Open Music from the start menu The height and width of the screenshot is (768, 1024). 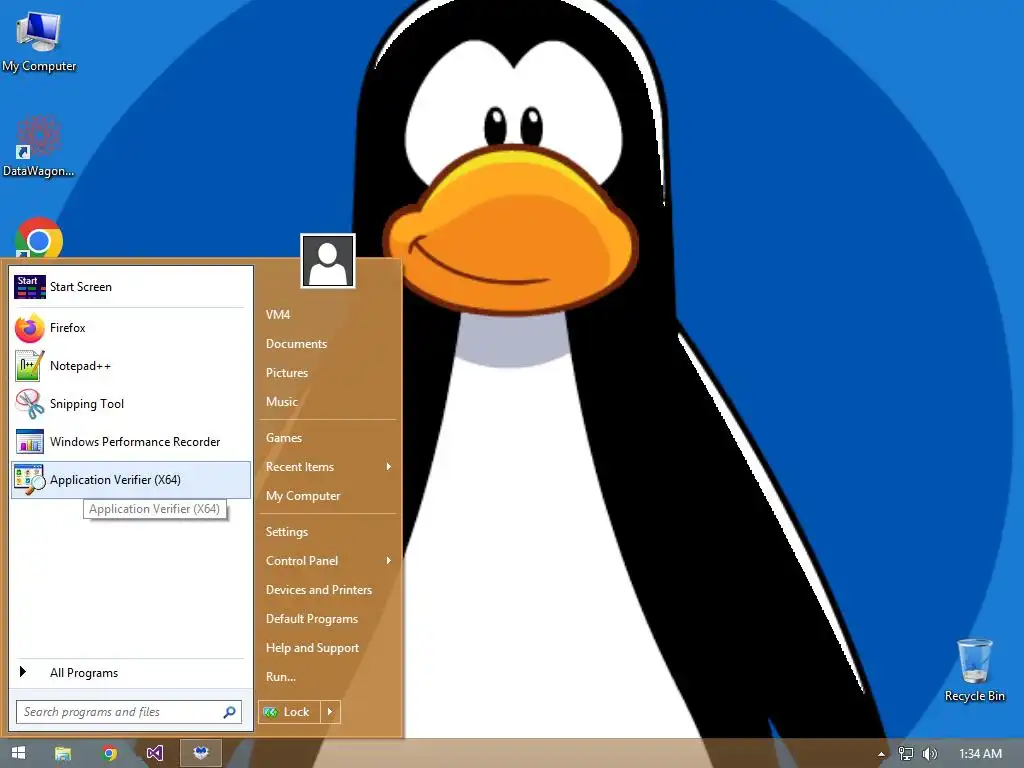tap(281, 402)
